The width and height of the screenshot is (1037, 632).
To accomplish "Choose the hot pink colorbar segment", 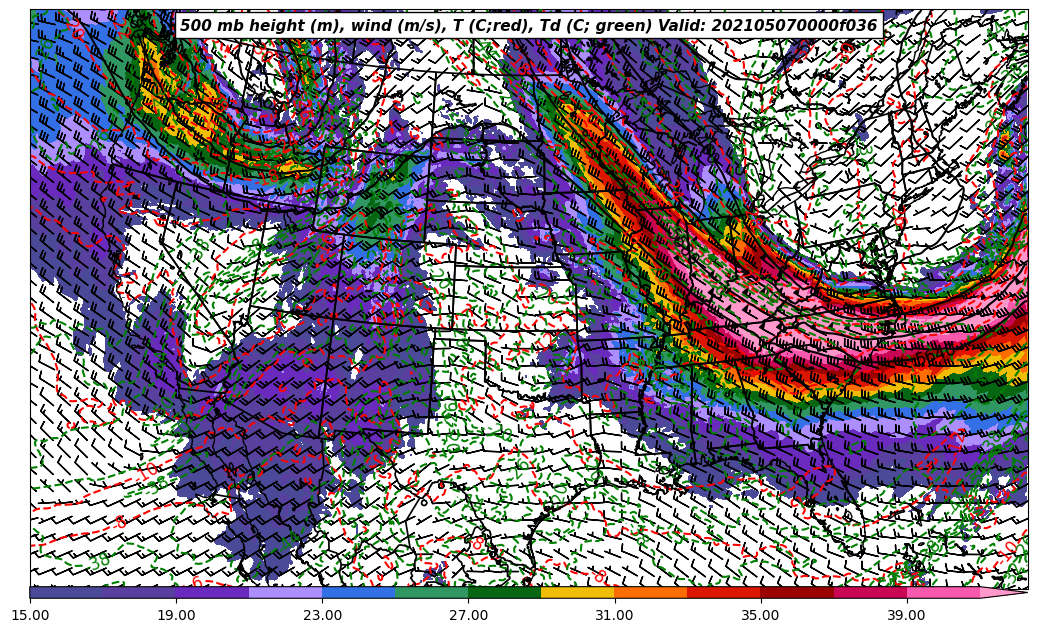I will pyautogui.click(x=942, y=592).
